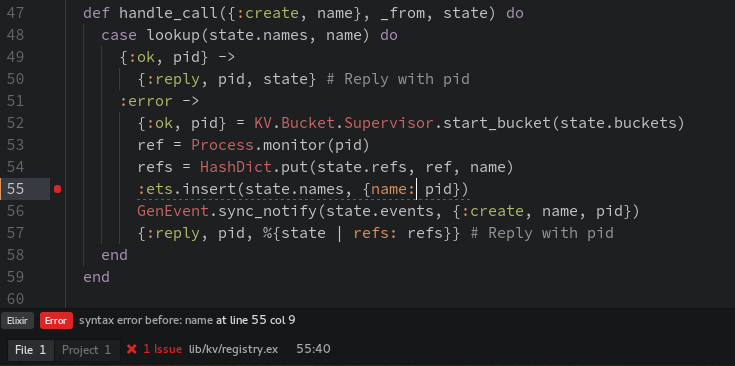Click 'HashDict' on line 54
735x366 pixels.
coord(236,167)
